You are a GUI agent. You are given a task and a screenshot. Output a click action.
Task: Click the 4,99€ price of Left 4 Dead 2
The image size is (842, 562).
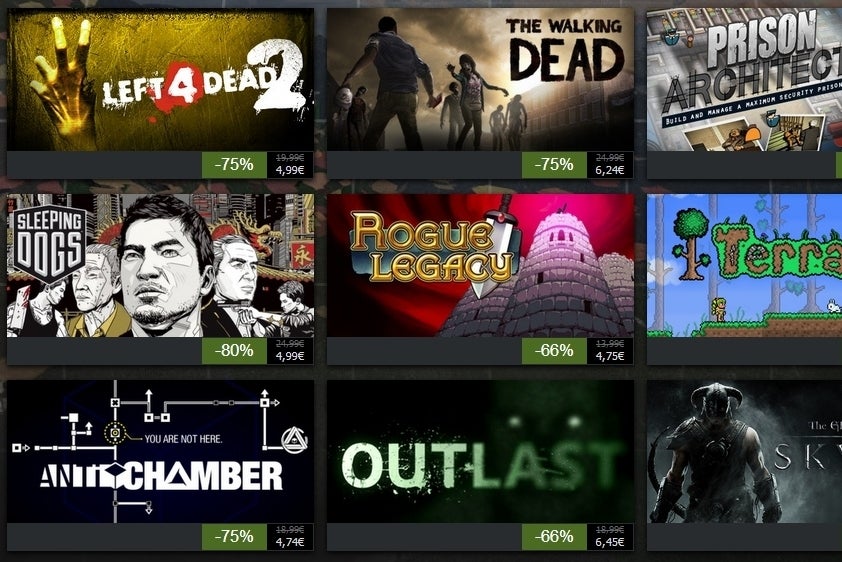[290, 170]
